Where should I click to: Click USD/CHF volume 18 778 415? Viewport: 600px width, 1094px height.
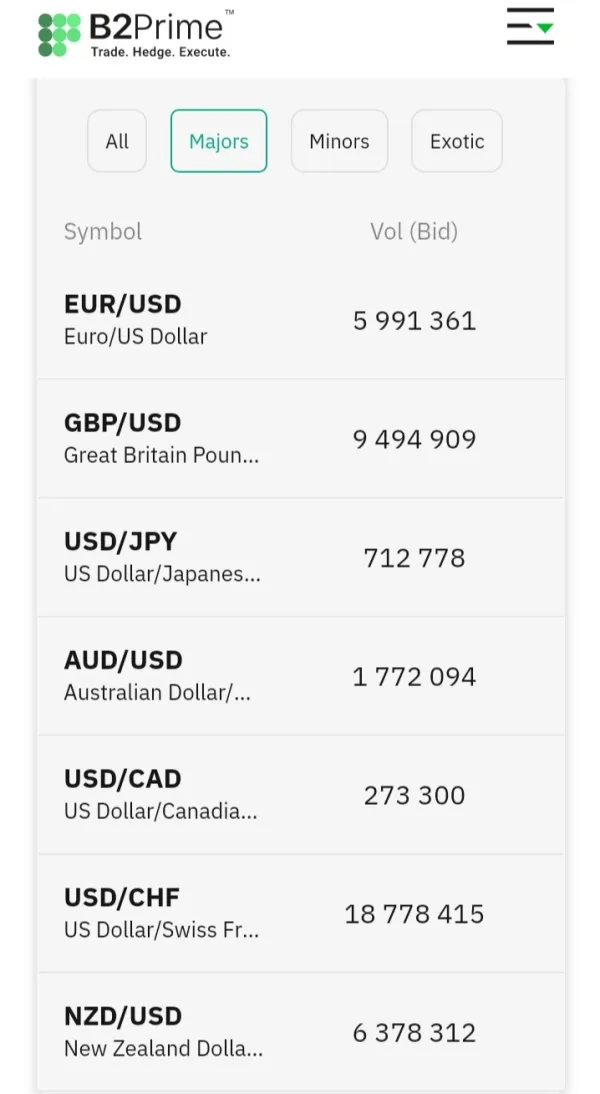414,914
